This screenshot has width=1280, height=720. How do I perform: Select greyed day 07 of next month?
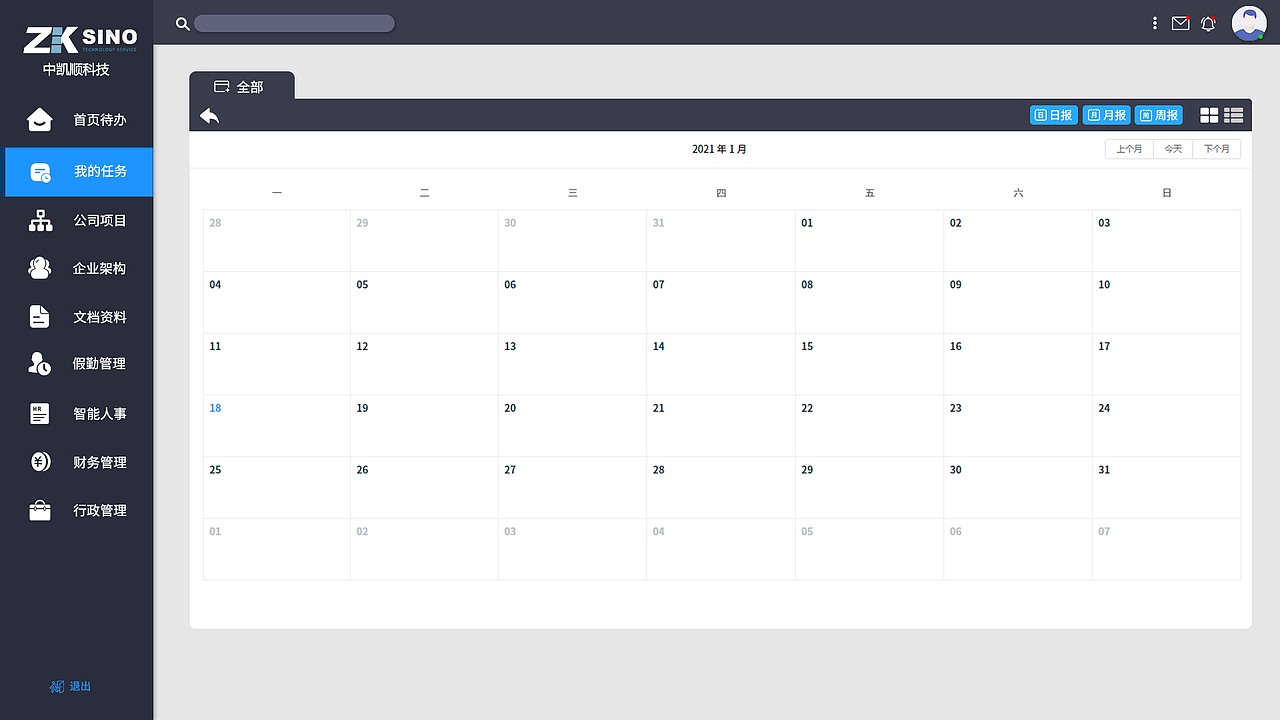pyautogui.click(x=1166, y=549)
